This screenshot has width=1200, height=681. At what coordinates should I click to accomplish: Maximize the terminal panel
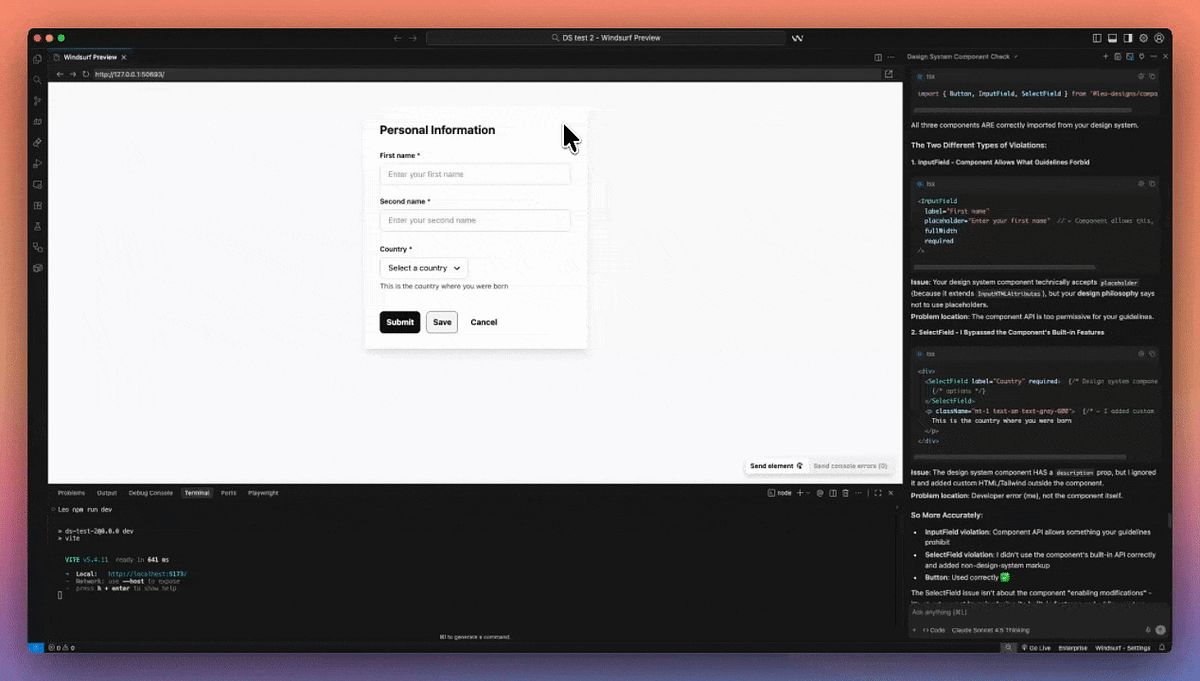tap(878, 493)
